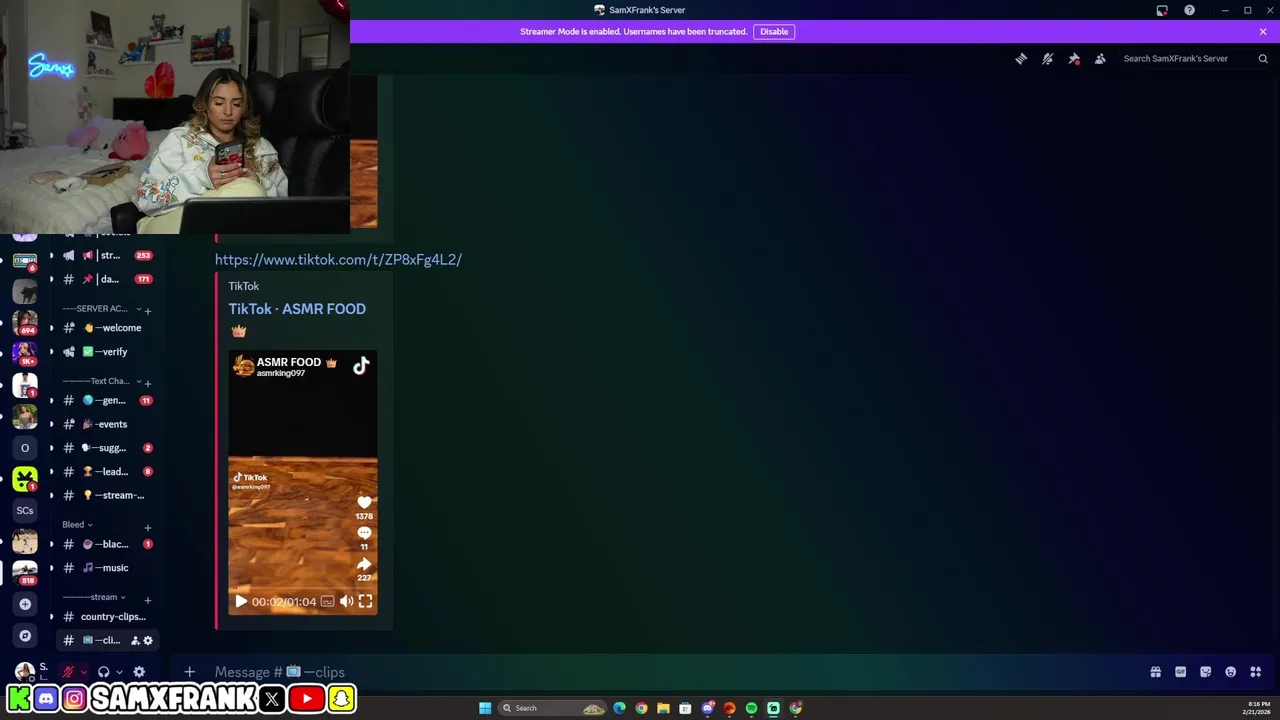Open the blac... channel

coord(105,544)
